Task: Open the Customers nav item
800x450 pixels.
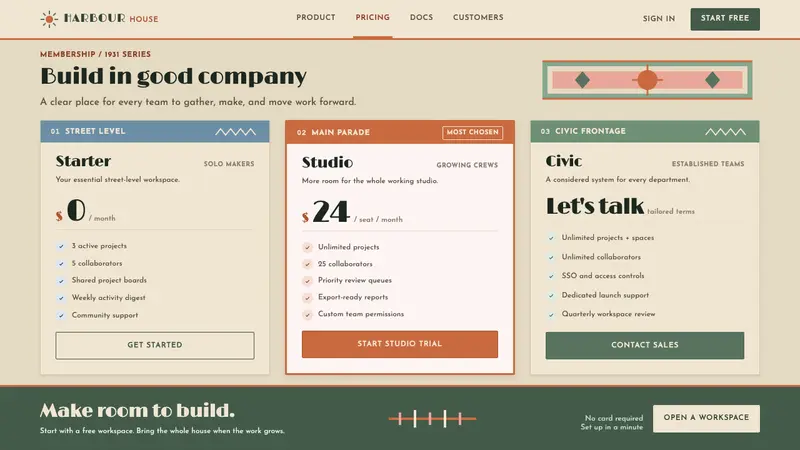Action: pyautogui.click(x=478, y=17)
